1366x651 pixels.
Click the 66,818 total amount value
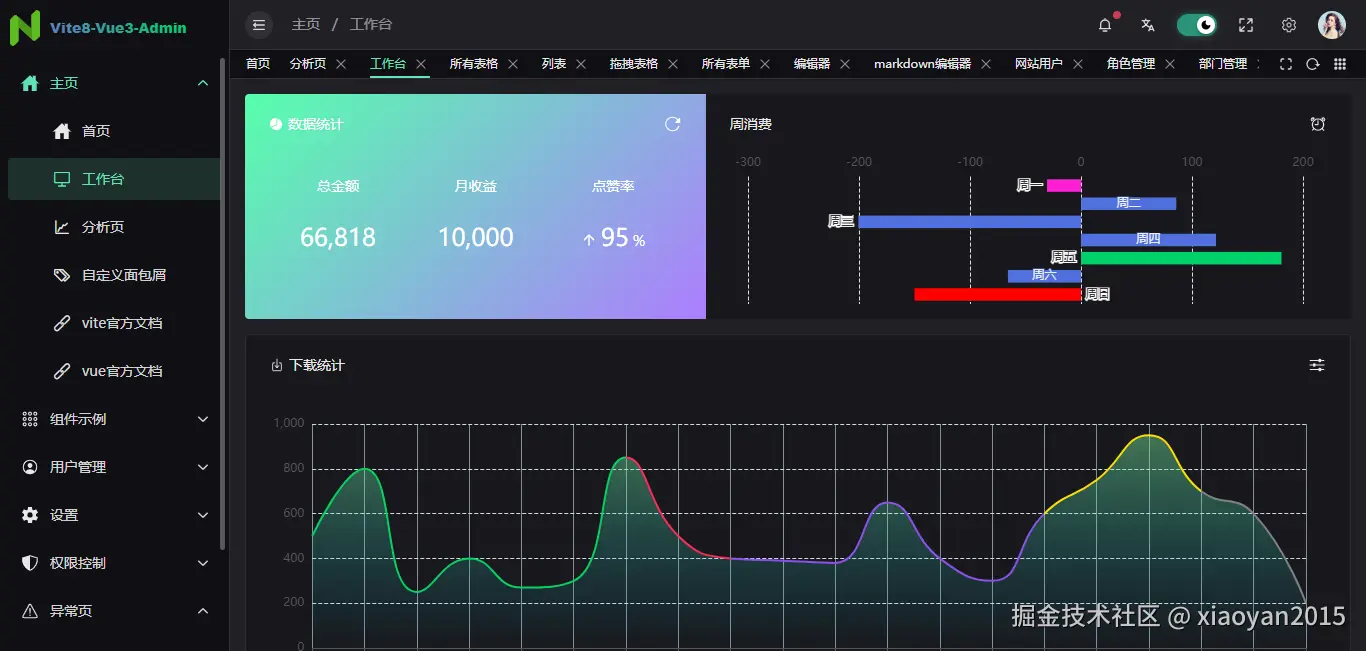point(338,238)
